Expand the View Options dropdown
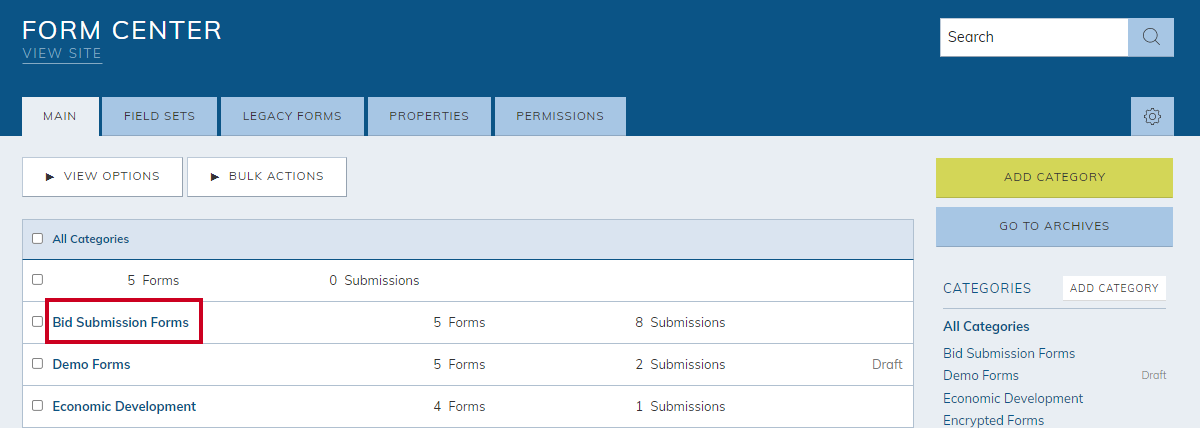This screenshot has height=428, width=1200. (102, 176)
